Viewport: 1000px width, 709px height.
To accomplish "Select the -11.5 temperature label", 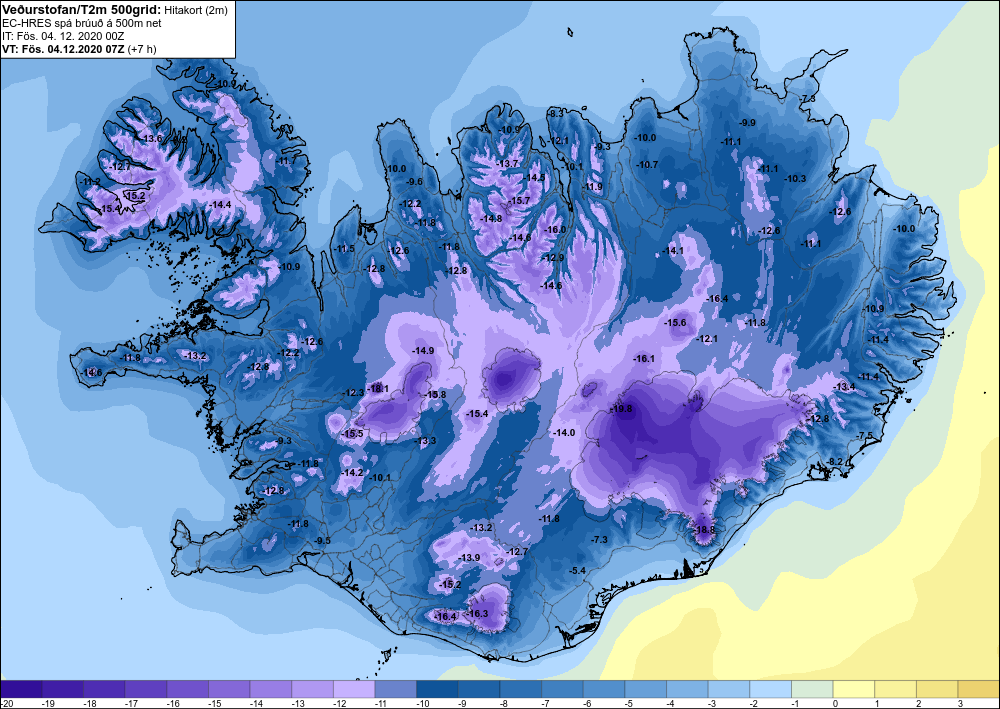I will pos(344,249).
